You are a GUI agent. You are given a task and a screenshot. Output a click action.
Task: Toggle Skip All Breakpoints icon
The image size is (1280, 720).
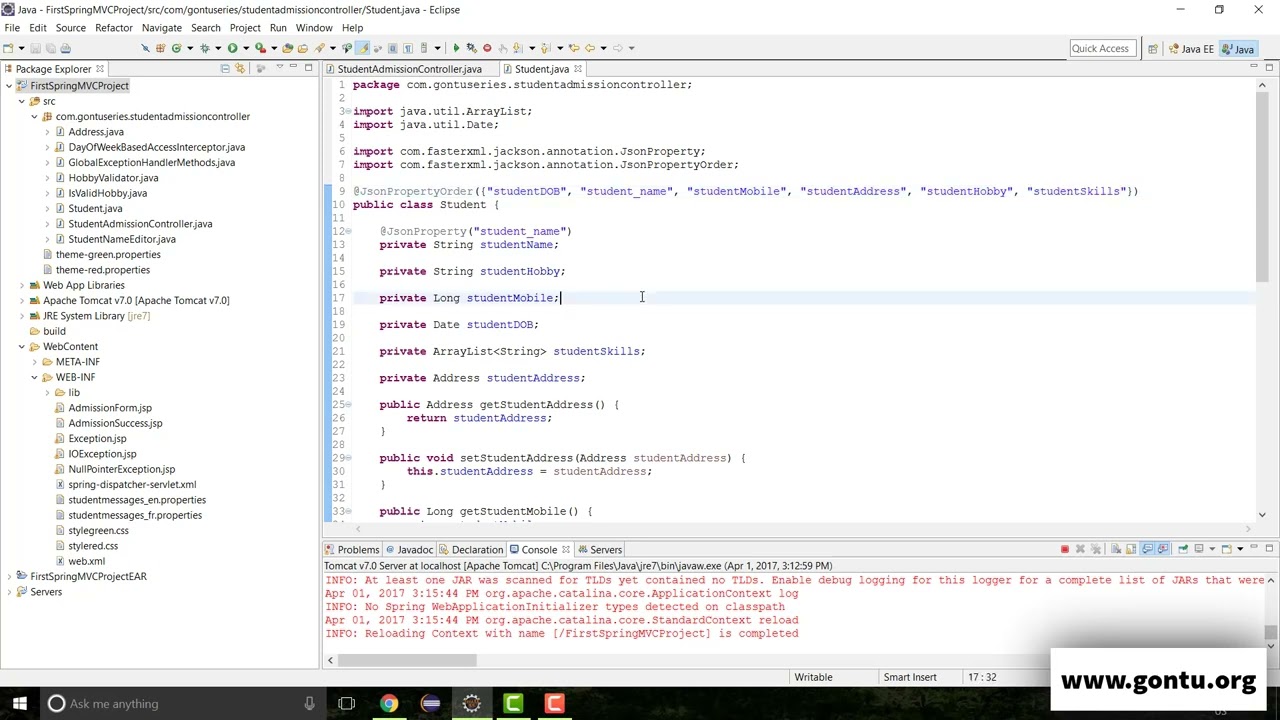pyautogui.click(x=145, y=48)
